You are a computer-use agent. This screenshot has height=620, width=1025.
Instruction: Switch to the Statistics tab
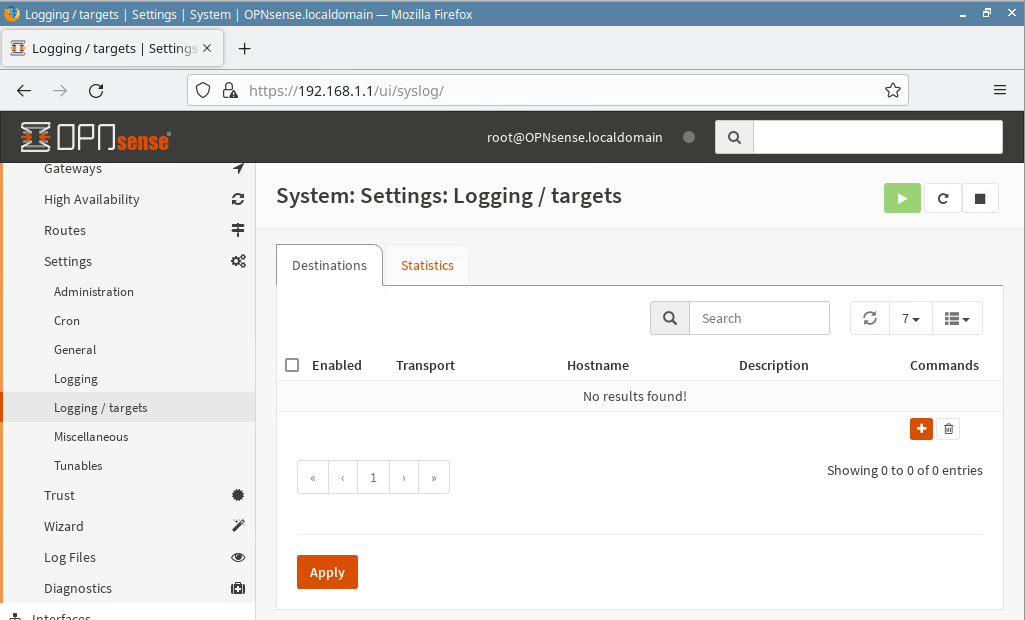click(x=427, y=266)
